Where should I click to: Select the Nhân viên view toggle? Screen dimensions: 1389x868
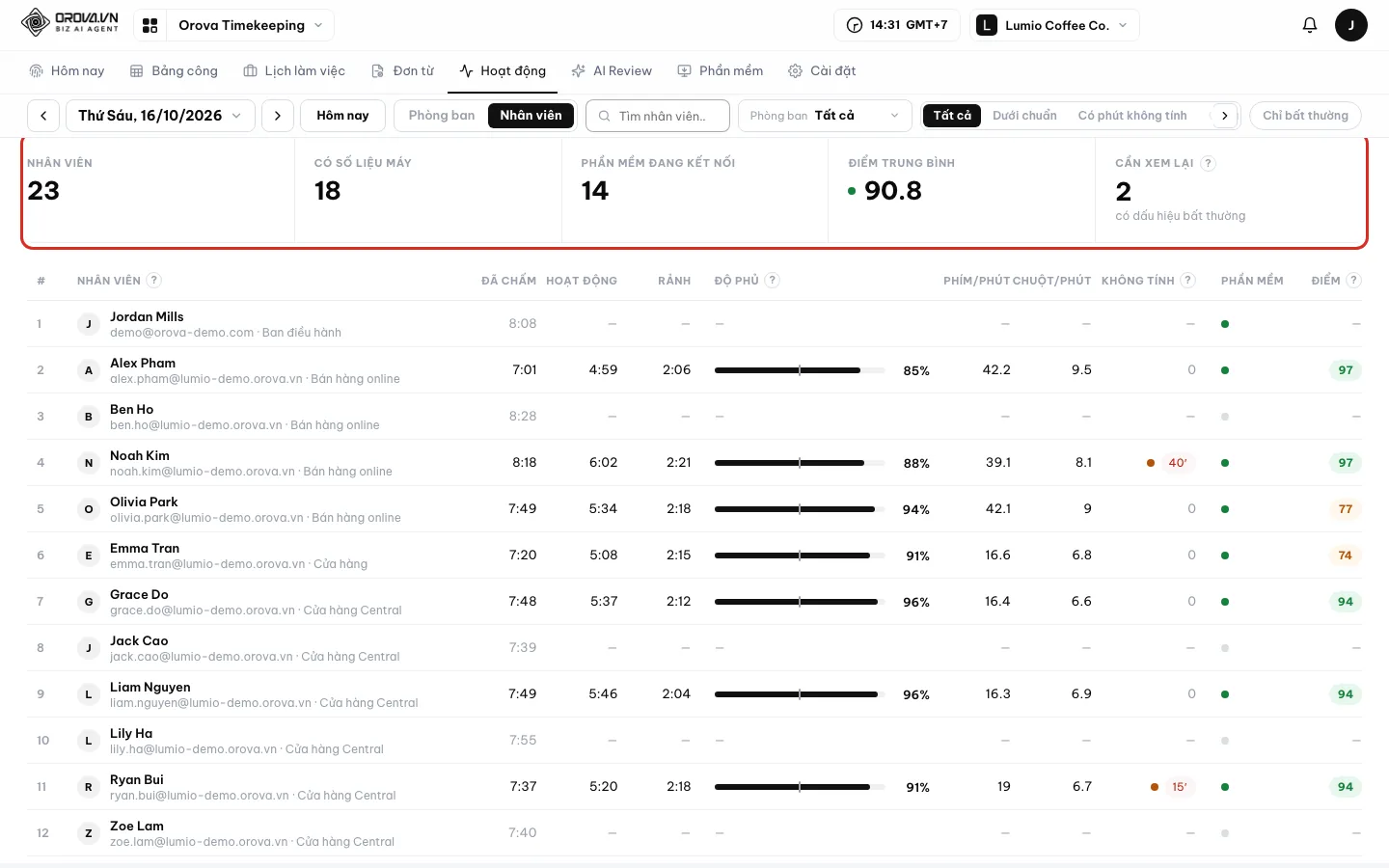coord(531,116)
